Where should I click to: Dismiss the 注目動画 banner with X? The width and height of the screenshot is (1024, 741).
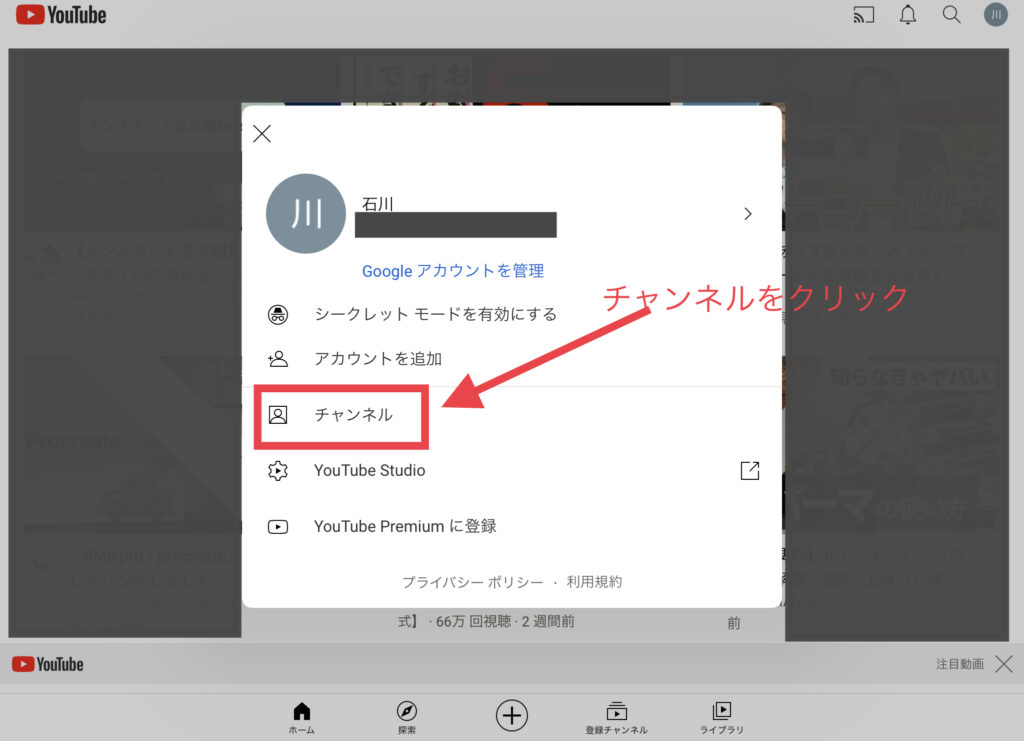tap(1004, 665)
